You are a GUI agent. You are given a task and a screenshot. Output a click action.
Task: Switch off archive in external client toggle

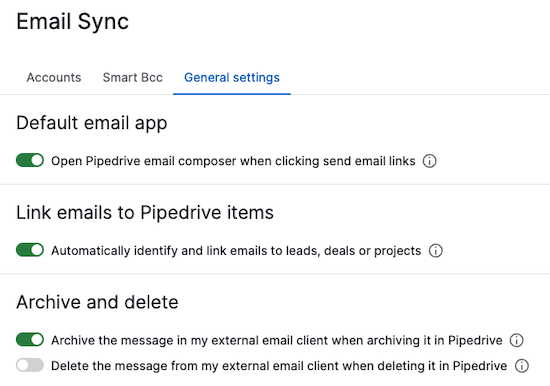[x=30, y=340]
